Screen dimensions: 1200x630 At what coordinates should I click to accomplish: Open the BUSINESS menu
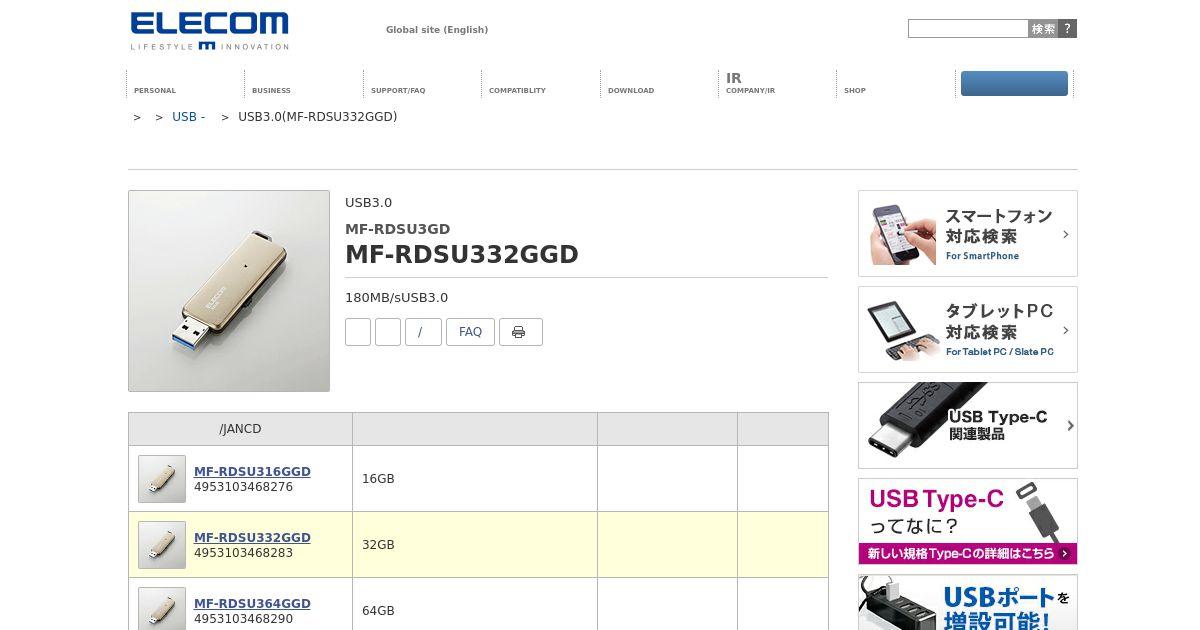(x=271, y=90)
